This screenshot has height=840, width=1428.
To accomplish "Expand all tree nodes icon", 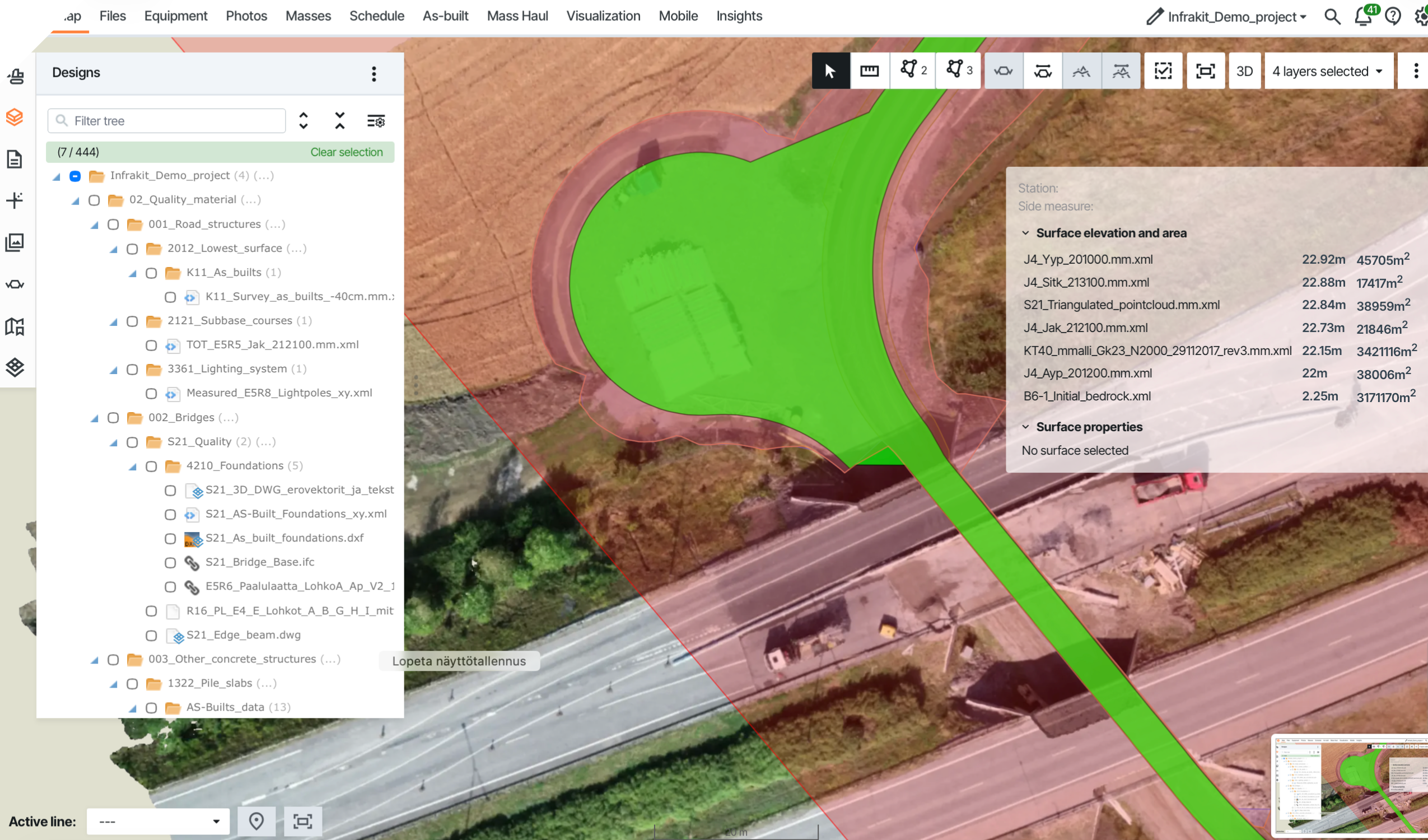I will (x=304, y=121).
